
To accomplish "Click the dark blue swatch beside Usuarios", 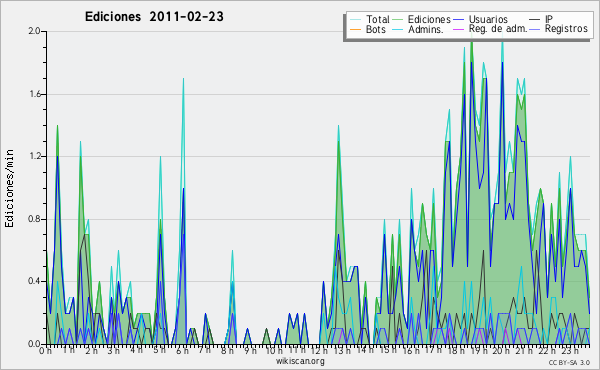I will pos(458,20).
